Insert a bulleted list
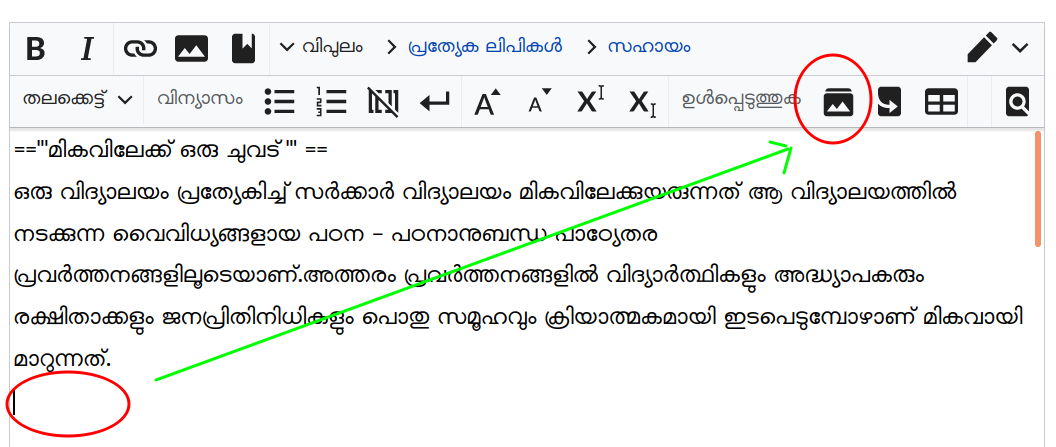Viewport: 1056px width, 447px height. tap(279, 101)
